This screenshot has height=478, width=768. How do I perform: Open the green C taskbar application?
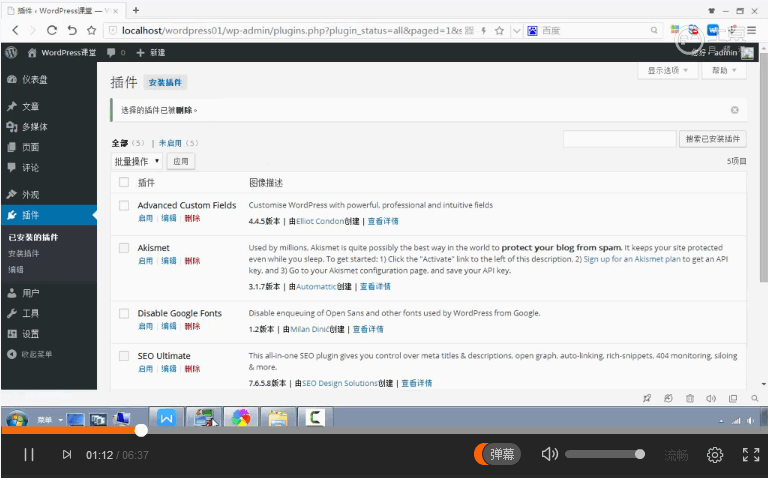pos(315,418)
